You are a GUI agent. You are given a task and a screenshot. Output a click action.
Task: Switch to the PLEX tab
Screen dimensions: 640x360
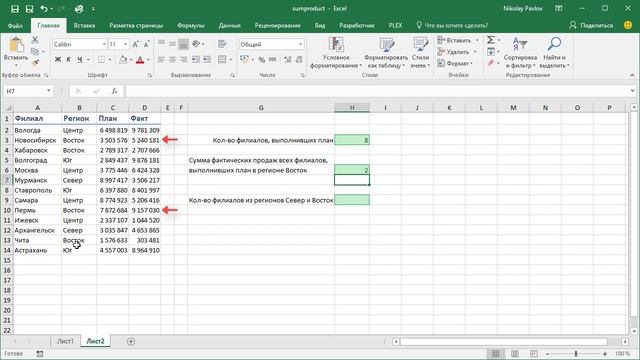pos(395,25)
